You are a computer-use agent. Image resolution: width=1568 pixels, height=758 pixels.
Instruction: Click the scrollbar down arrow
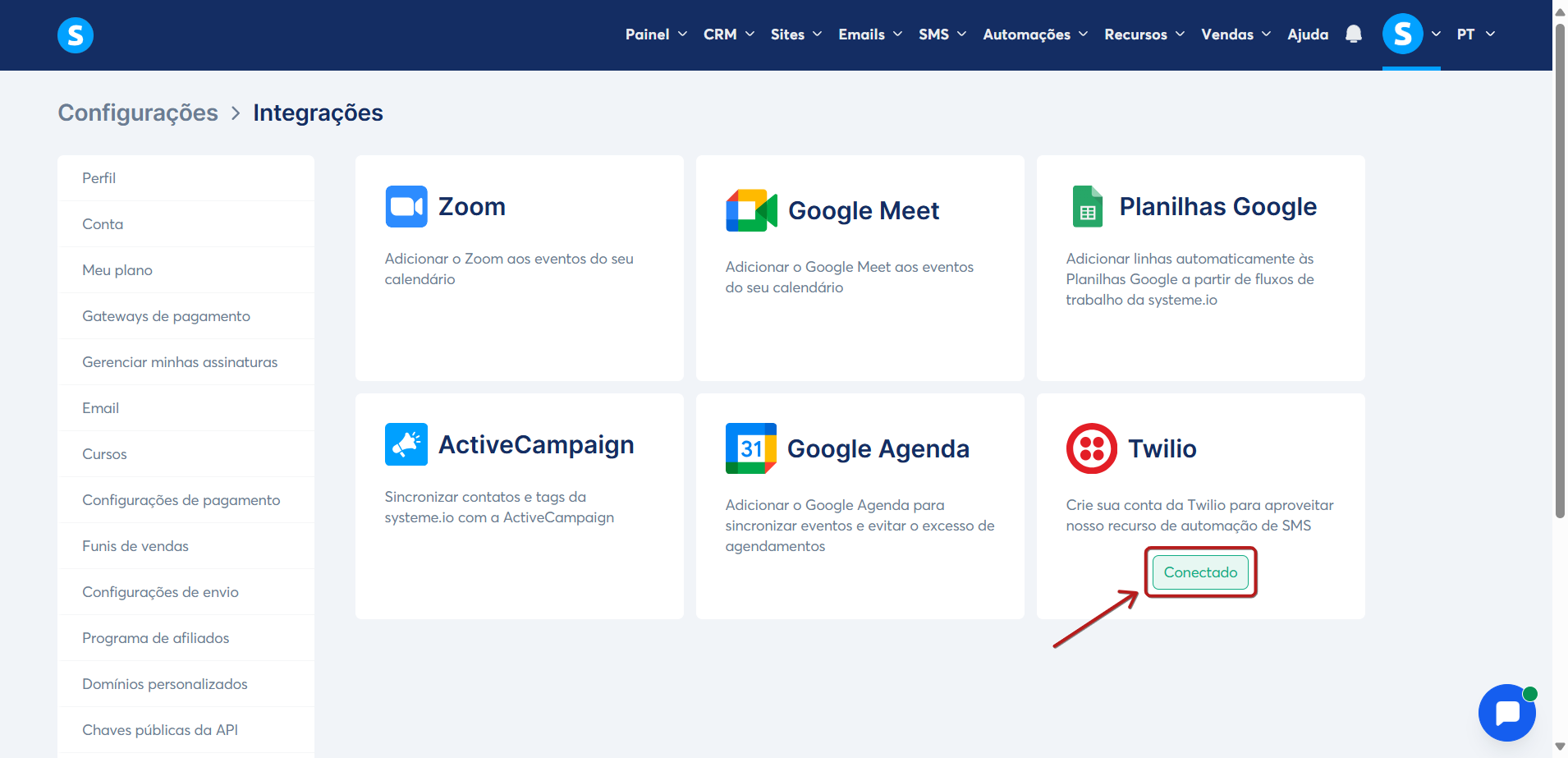pos(1560,748)
